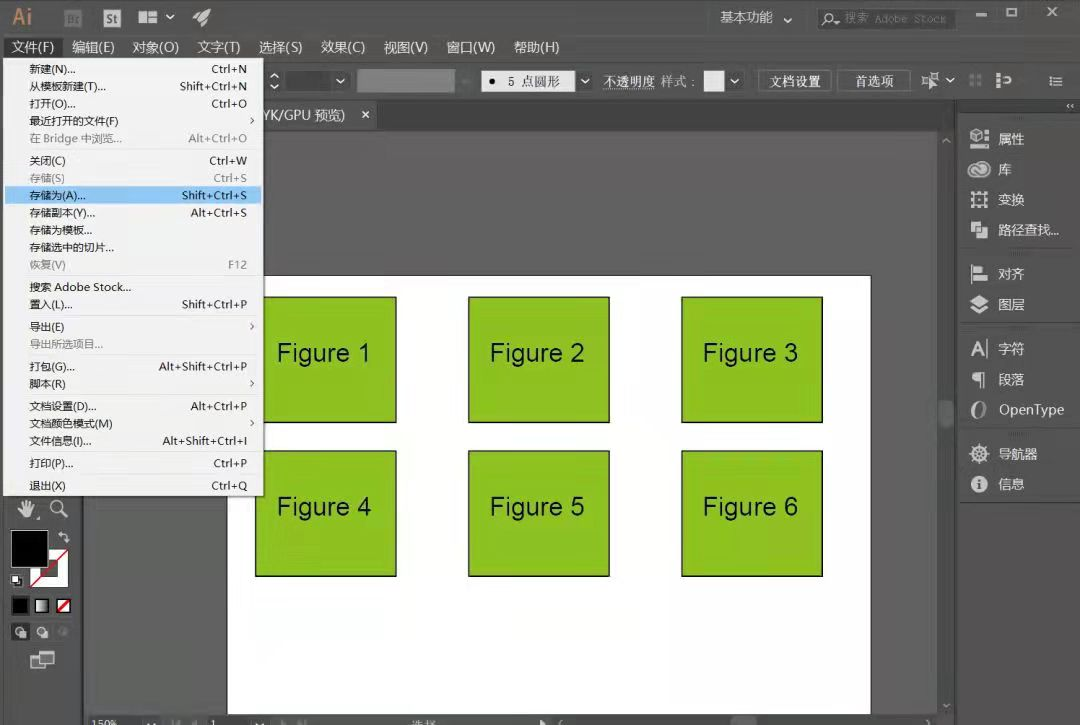The image size is (1080, 725).
Task: Click the black fill color swatch
Action: pos(29,548)
